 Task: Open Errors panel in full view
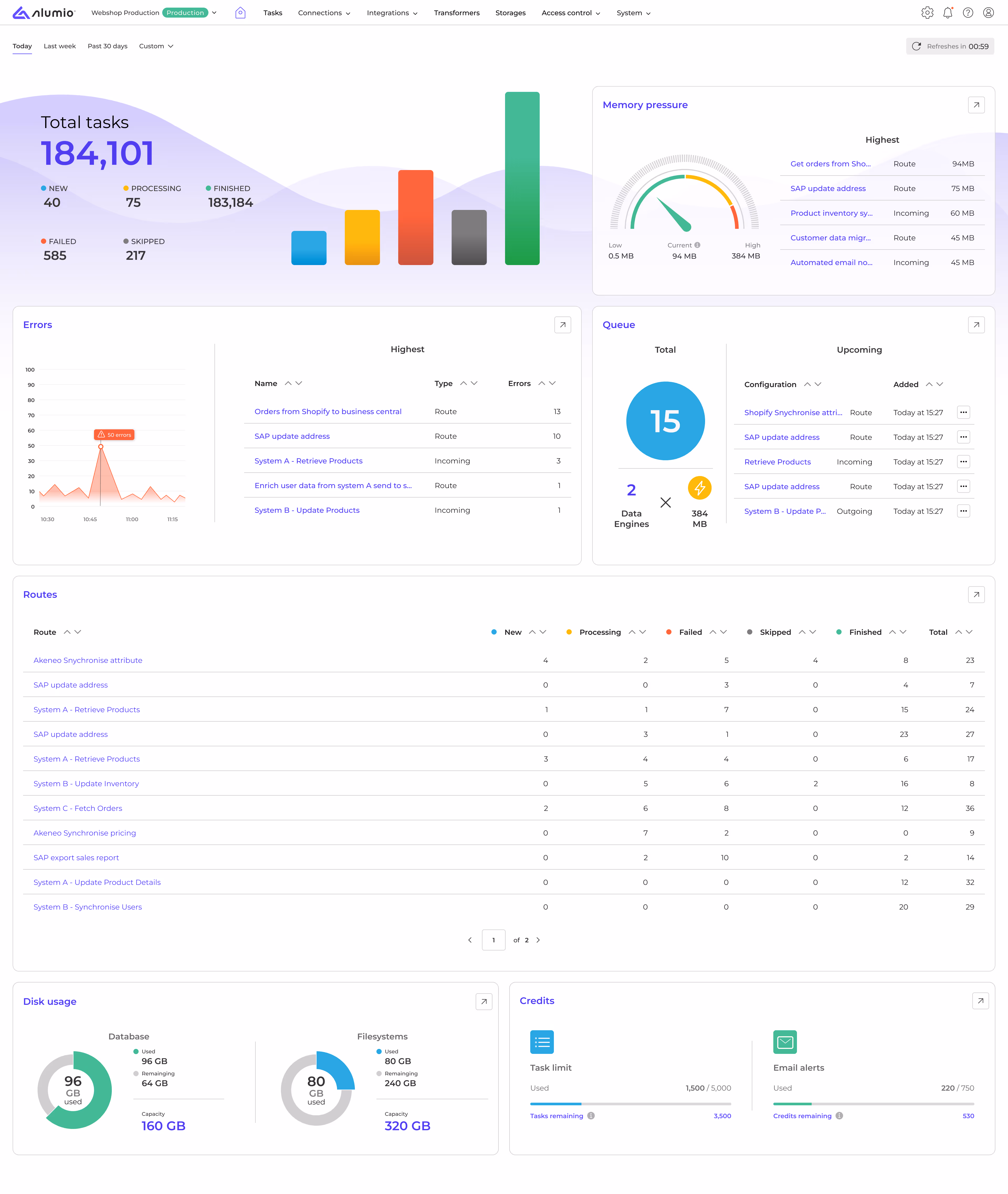562,325
